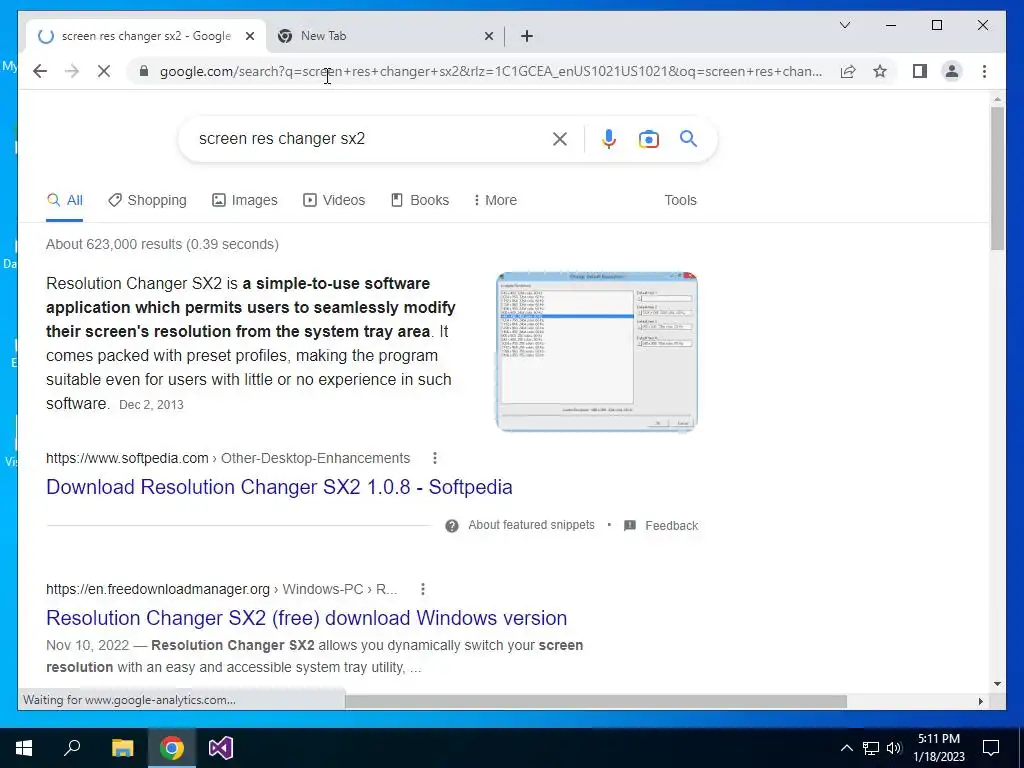The image size is (1024, 768).
Task: Open Resolution Changer SX2 (free) download link
Action: (306, 618)
